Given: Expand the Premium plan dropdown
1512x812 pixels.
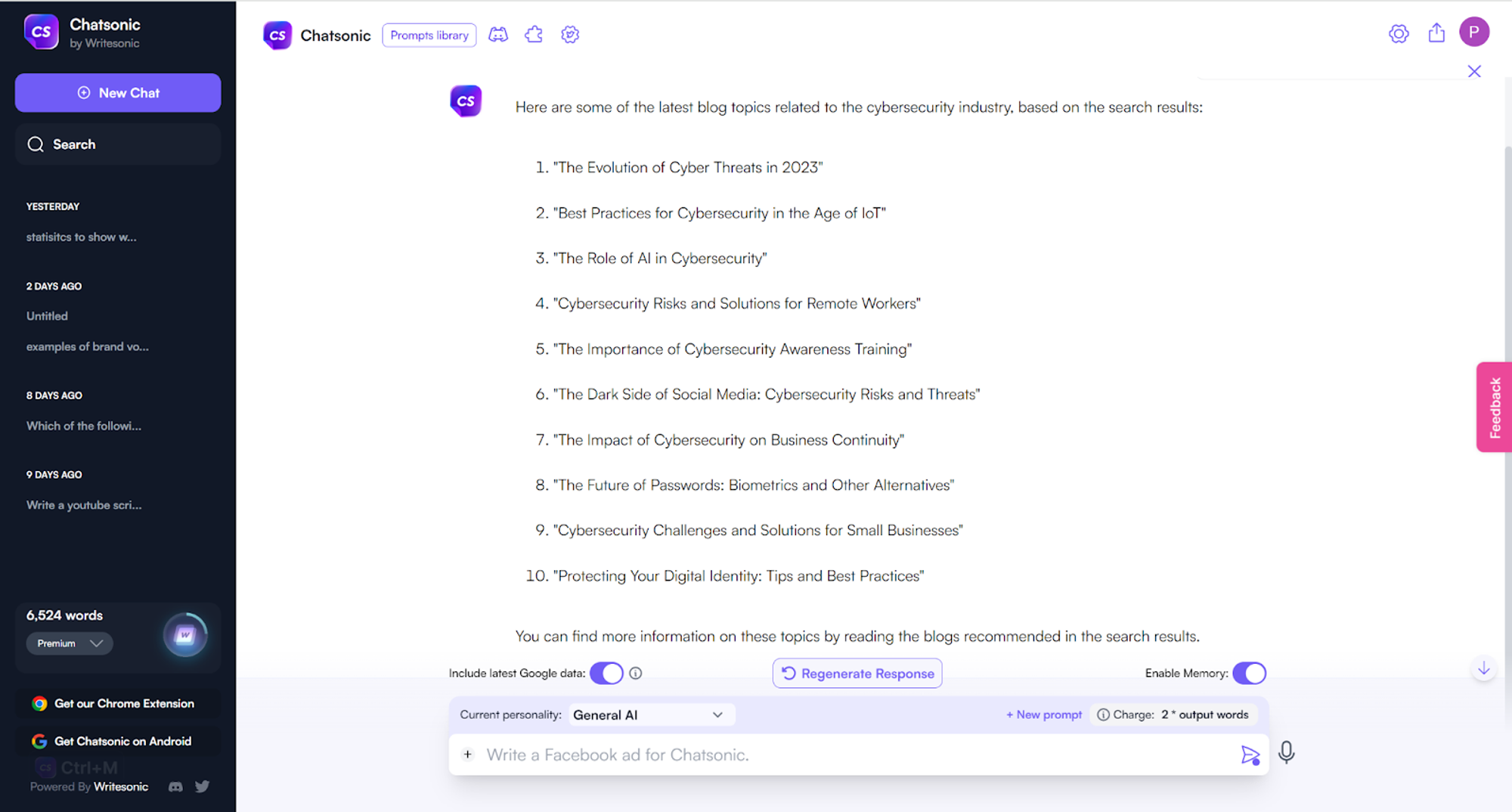Looking at the screenshot, I should pyautogui.click(x=70, y=643).
